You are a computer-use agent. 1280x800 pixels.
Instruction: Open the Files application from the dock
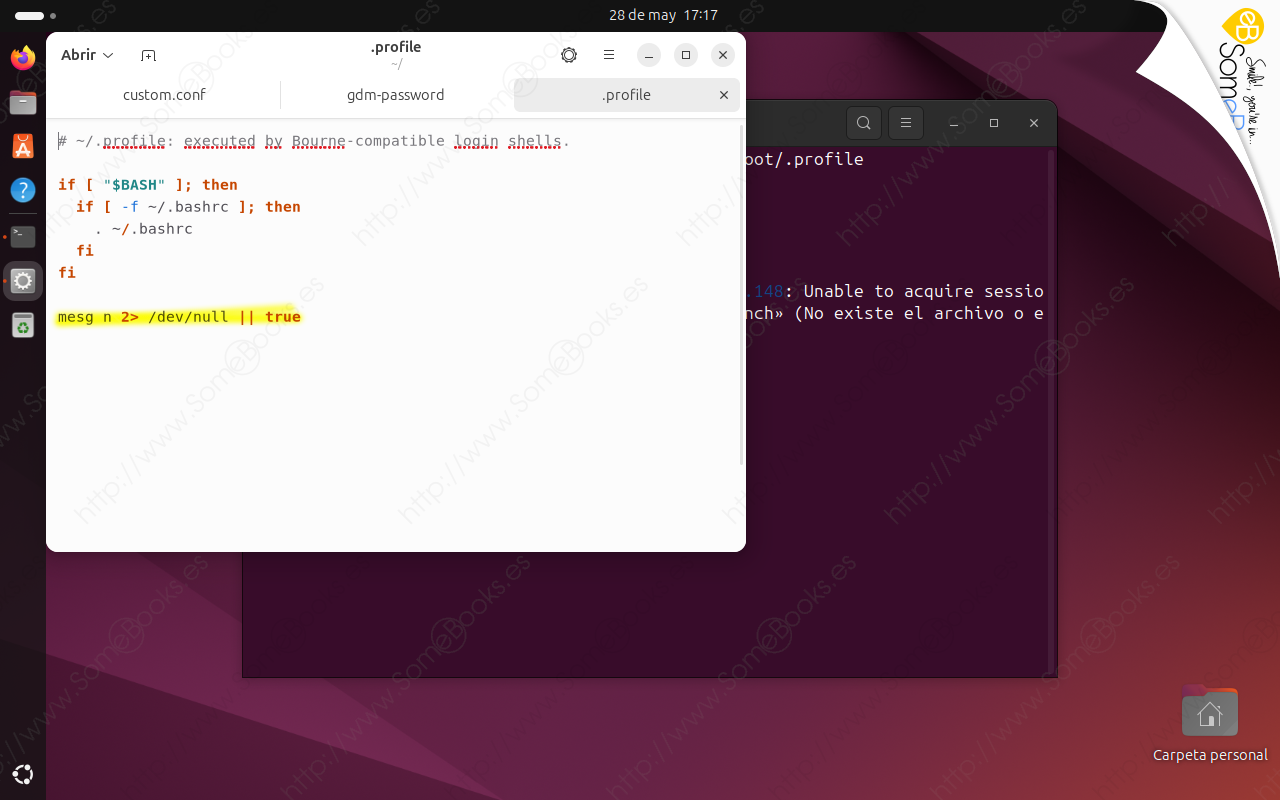(x=22, y=102)
